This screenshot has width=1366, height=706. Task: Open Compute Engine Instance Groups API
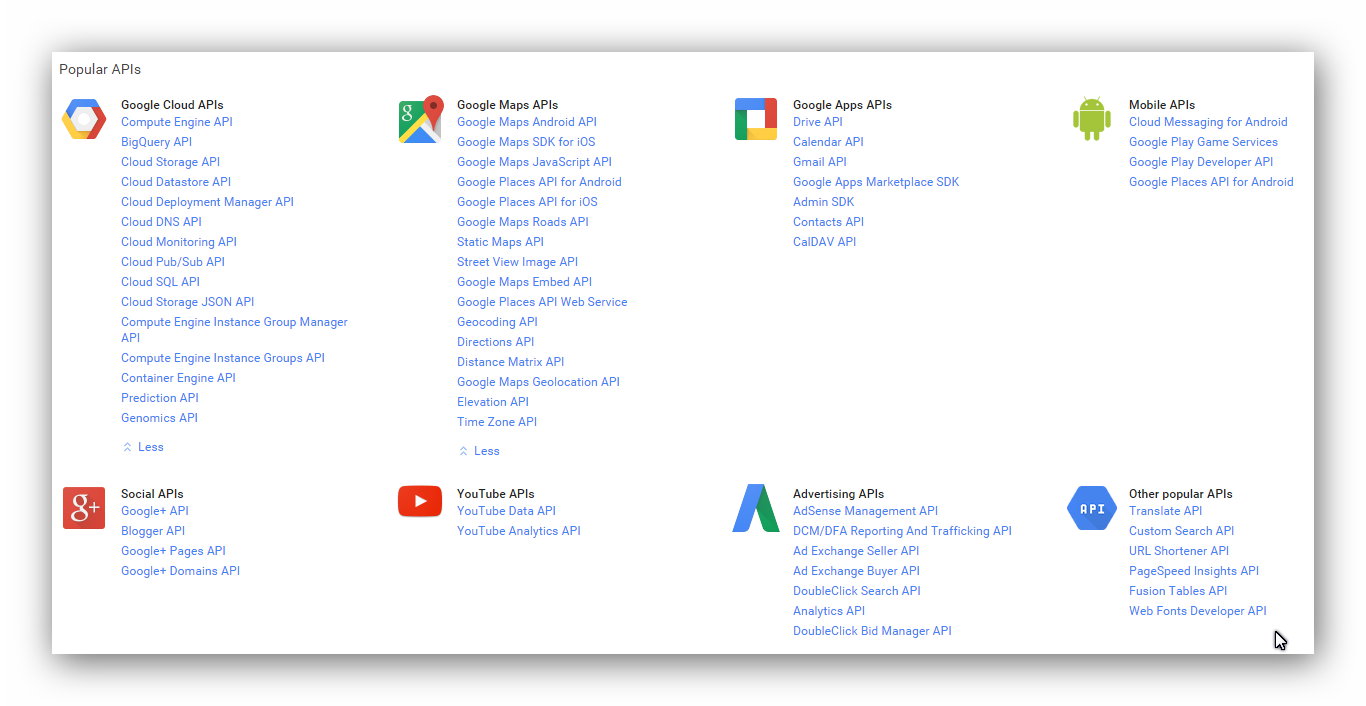pyautogui.click(x=223, y=358)
